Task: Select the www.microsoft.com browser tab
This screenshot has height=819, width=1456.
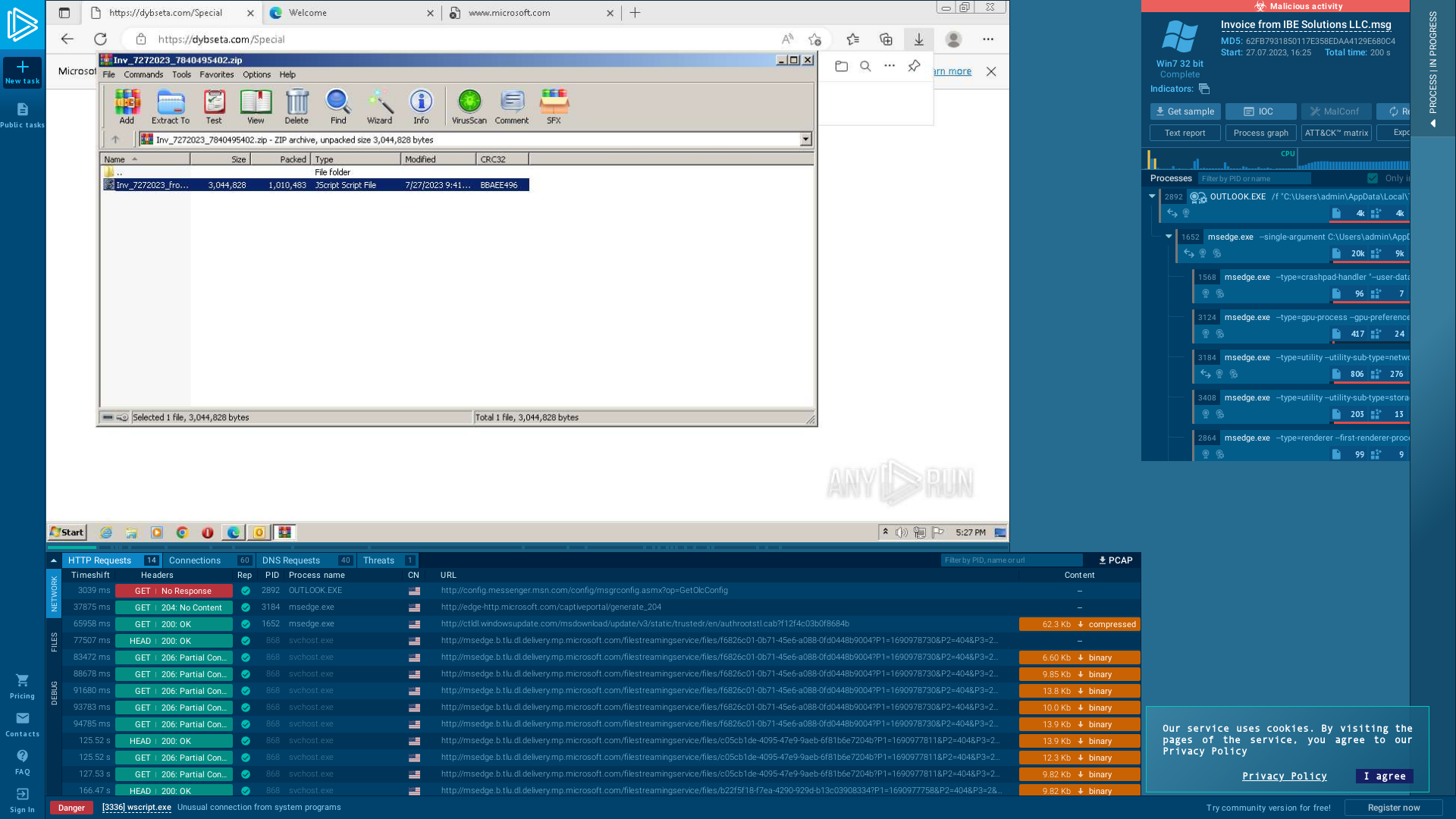Action: point(530,13)
